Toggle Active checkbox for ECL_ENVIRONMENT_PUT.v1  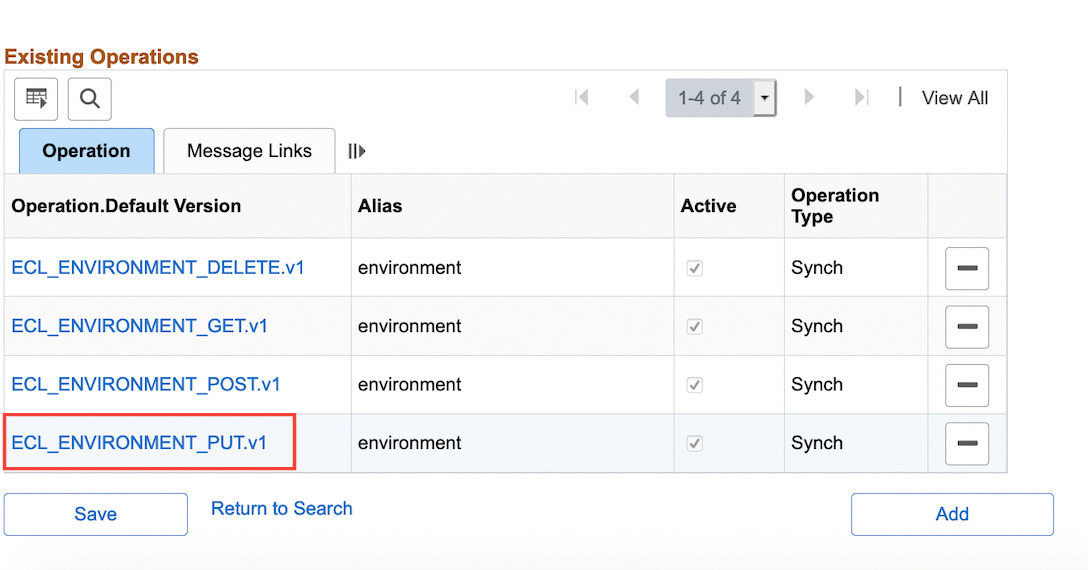[x=695, y=443]
